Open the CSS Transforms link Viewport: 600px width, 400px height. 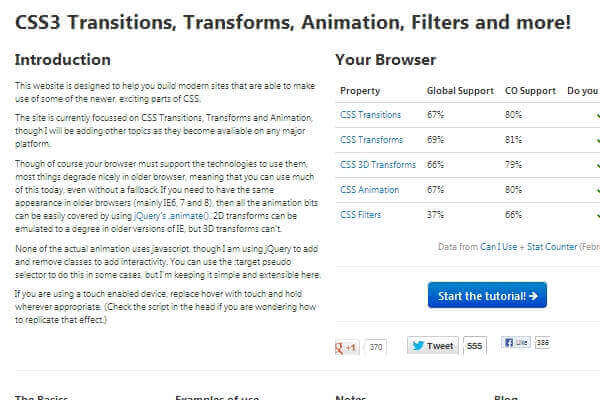point(369,140)
